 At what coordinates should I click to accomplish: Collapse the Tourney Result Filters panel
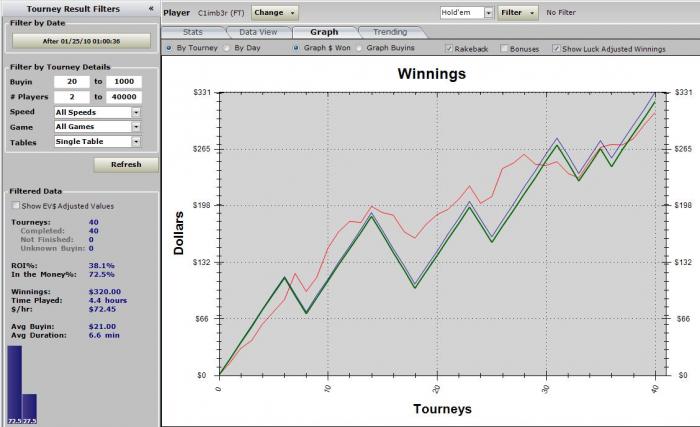click(x=151, y=8)
